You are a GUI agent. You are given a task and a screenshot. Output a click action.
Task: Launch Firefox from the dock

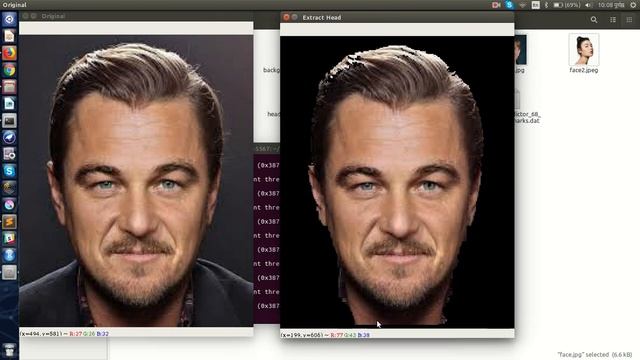tap(9, 53)
